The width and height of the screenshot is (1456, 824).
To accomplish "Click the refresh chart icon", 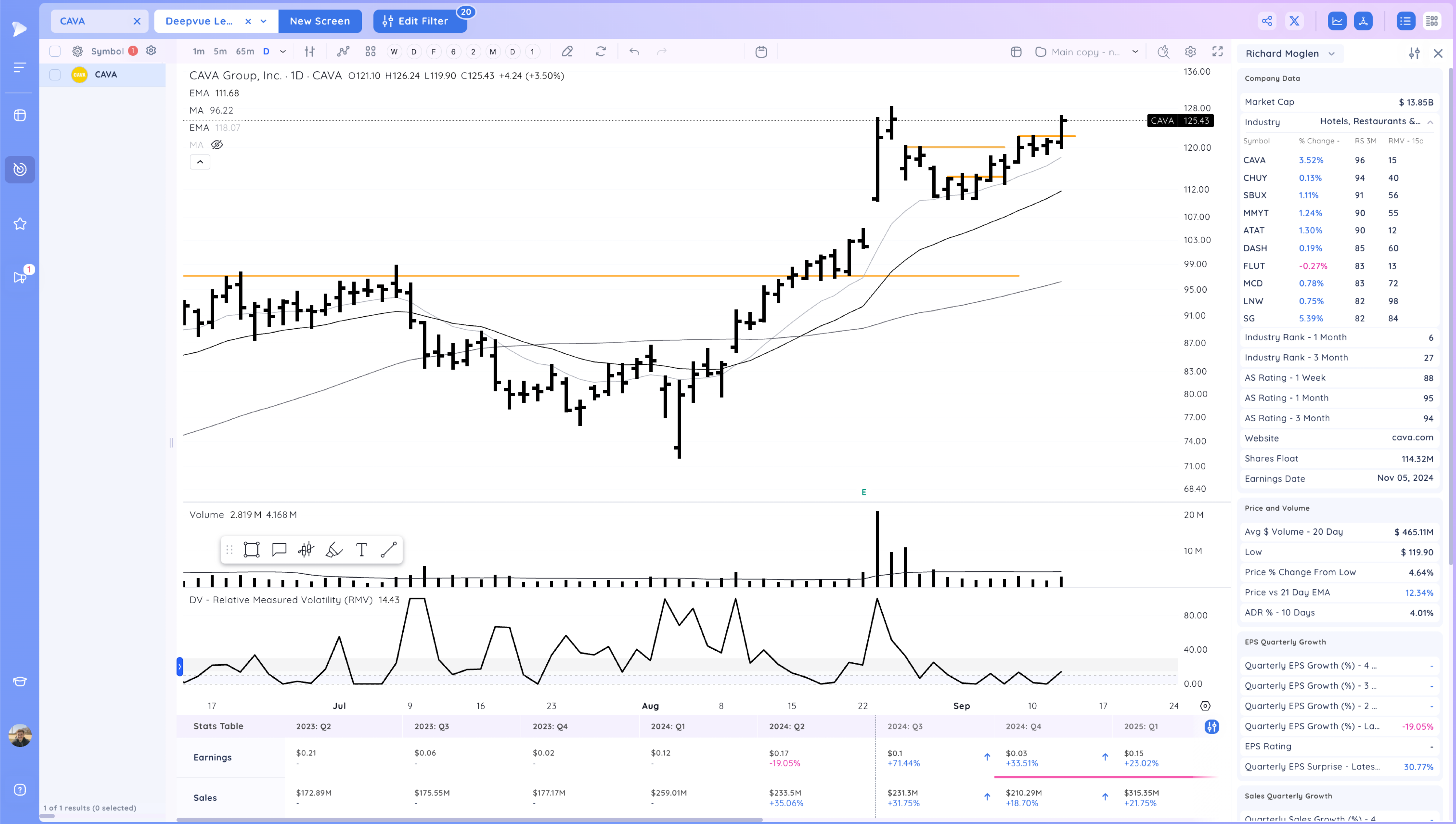I will [x=601, y=52].
